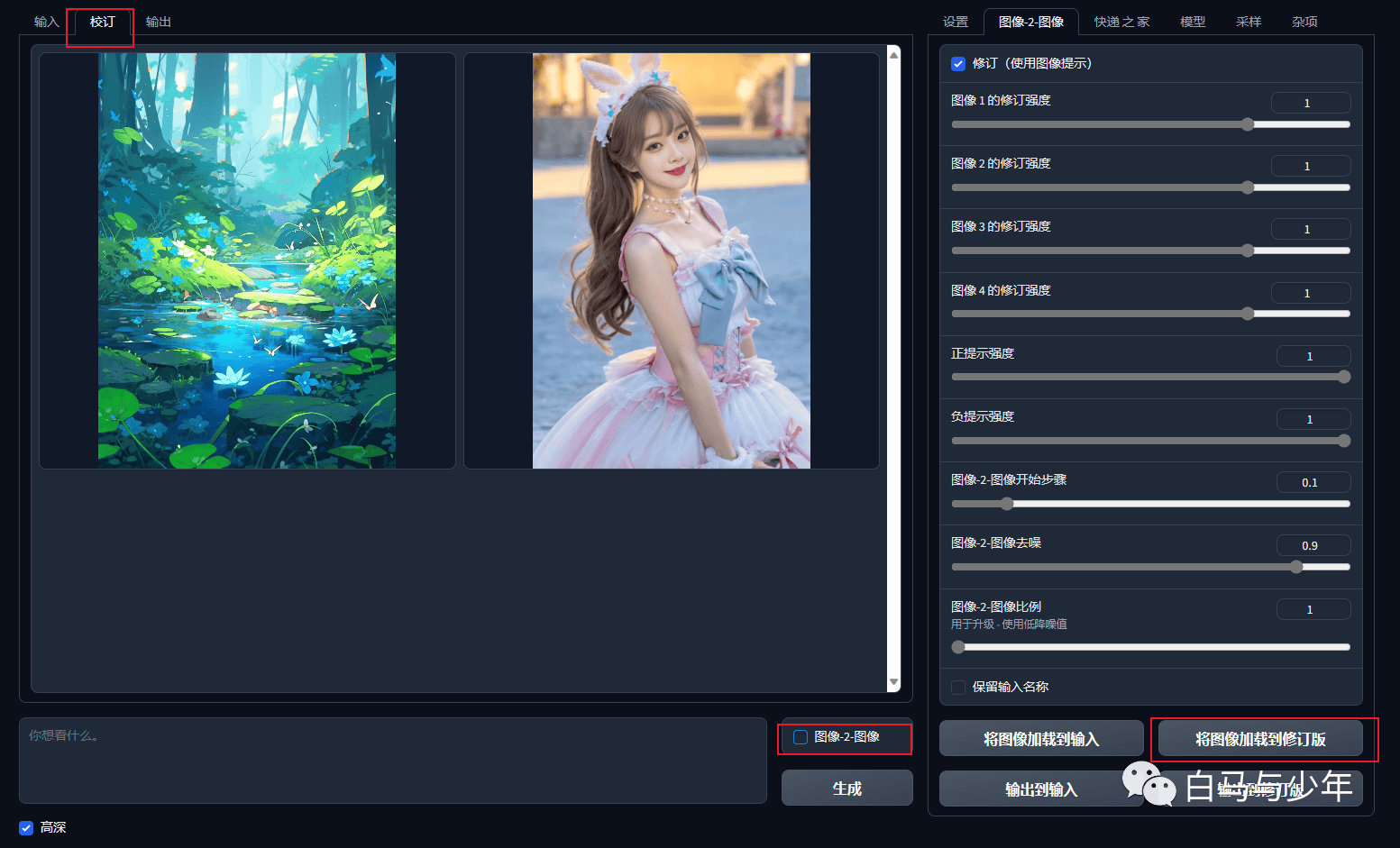
Task: Click the scrollbar down arrow in gallery
Action: 893,682
